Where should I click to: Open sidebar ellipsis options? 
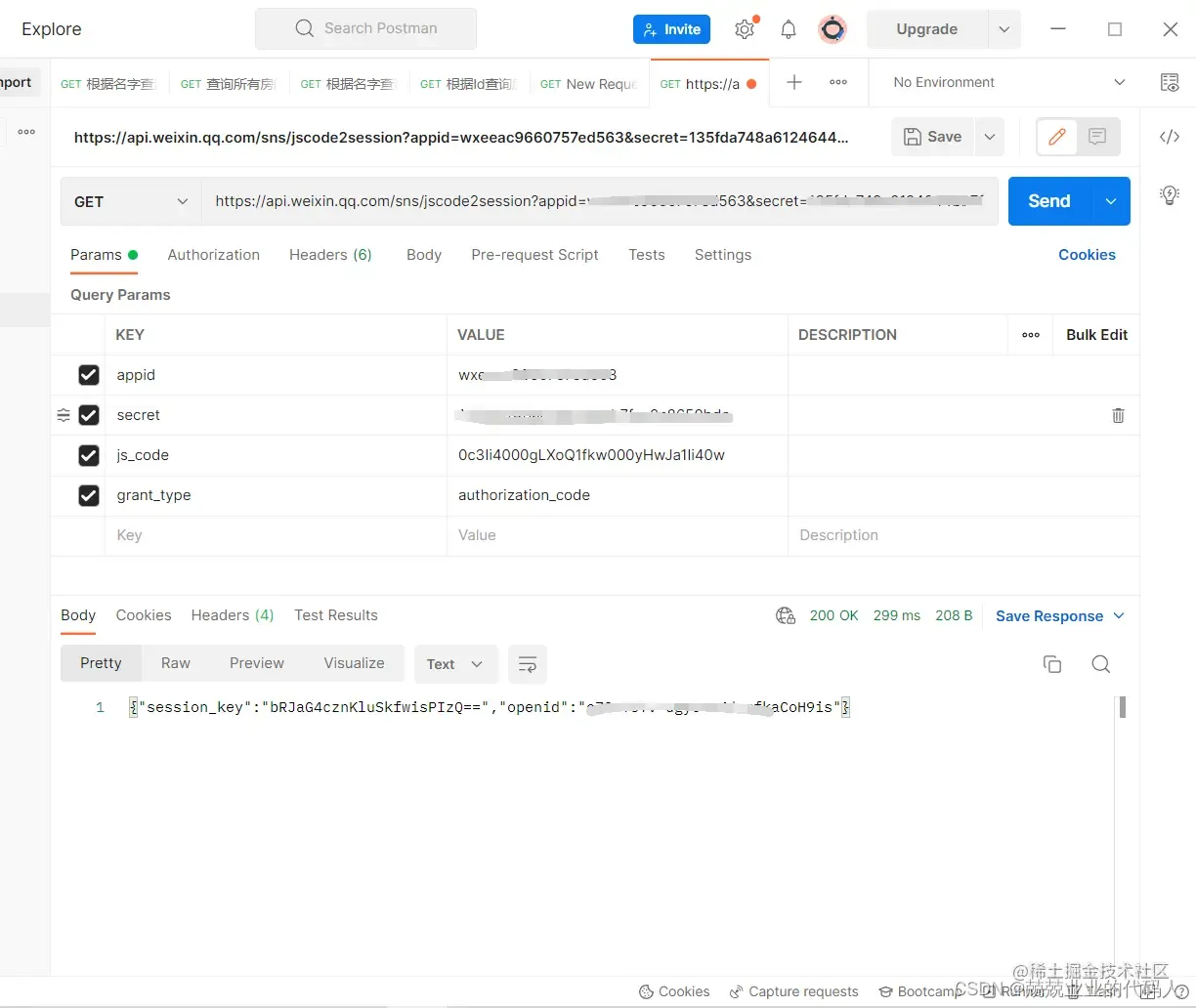(x=26, y=132)
